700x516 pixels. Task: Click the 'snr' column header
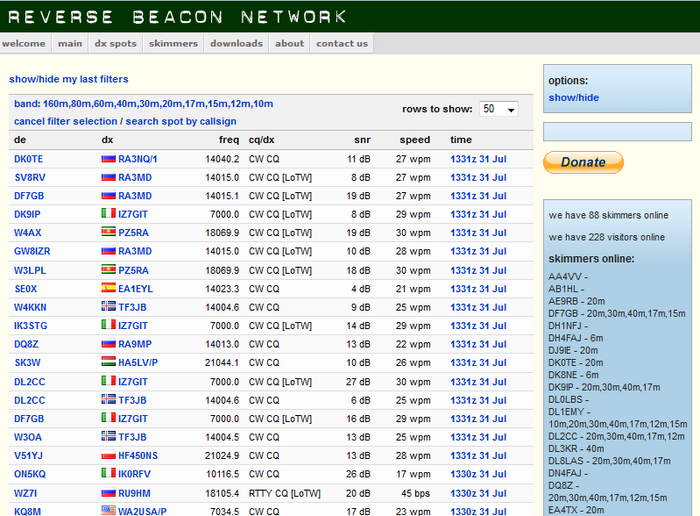[362, 140]
